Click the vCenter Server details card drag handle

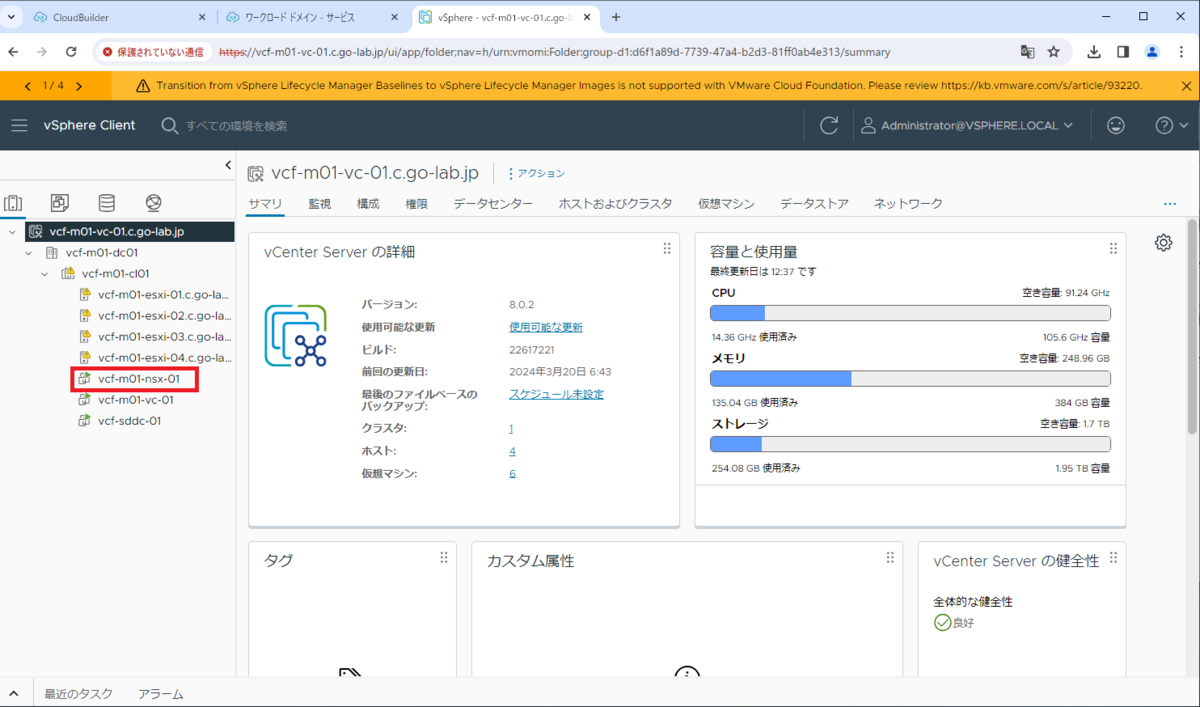pos(667,249)
